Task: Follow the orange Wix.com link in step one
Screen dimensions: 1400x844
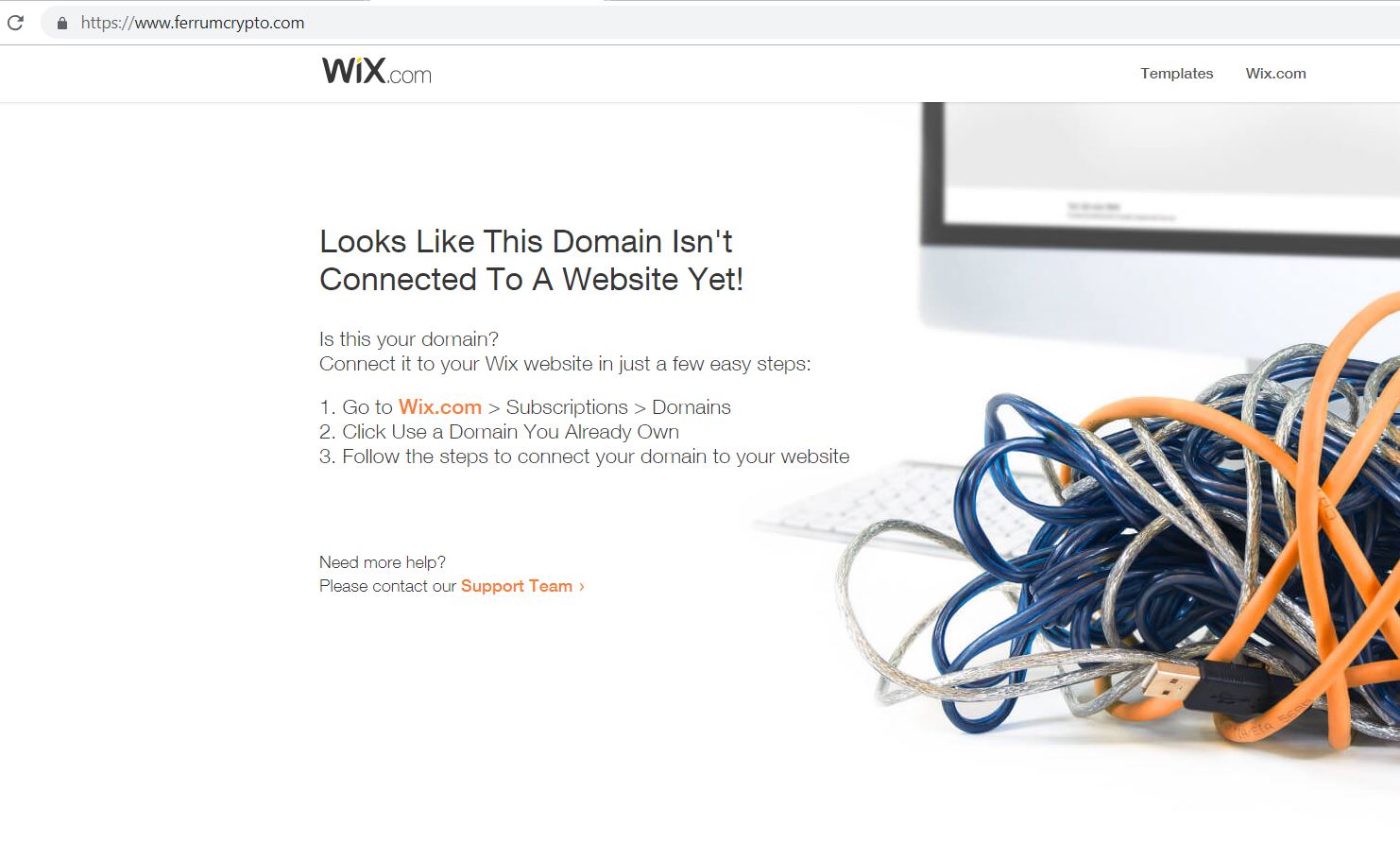Action: pyautogui.click(x=440, y=407)
